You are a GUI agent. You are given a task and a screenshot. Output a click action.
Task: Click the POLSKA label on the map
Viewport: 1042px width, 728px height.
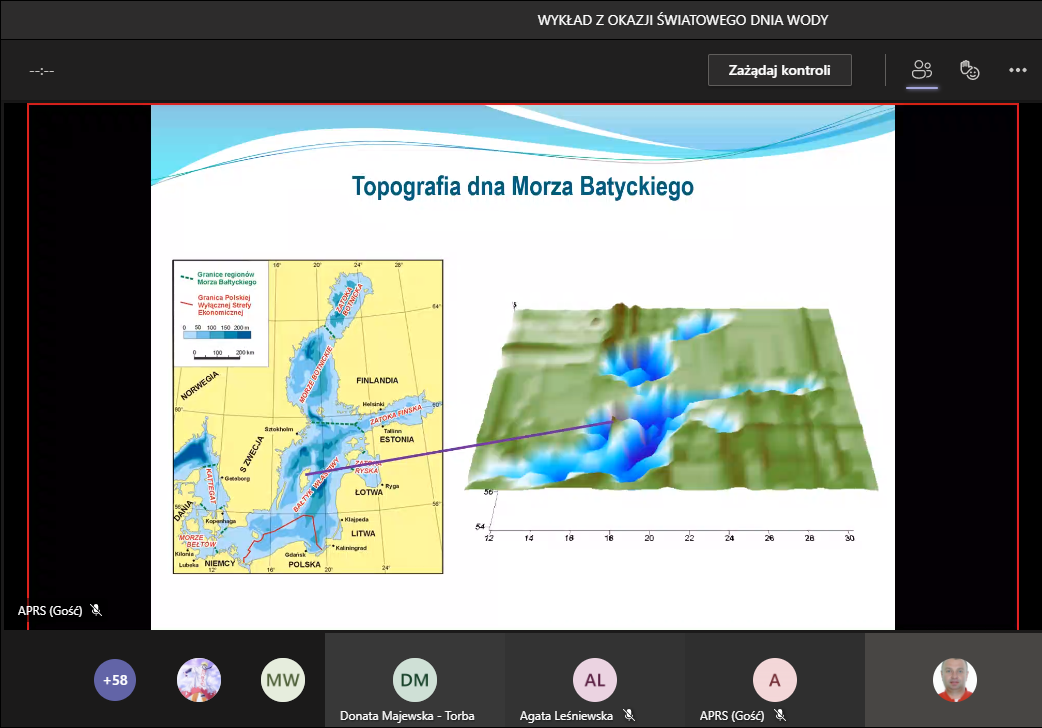click(x=304, y=564)
